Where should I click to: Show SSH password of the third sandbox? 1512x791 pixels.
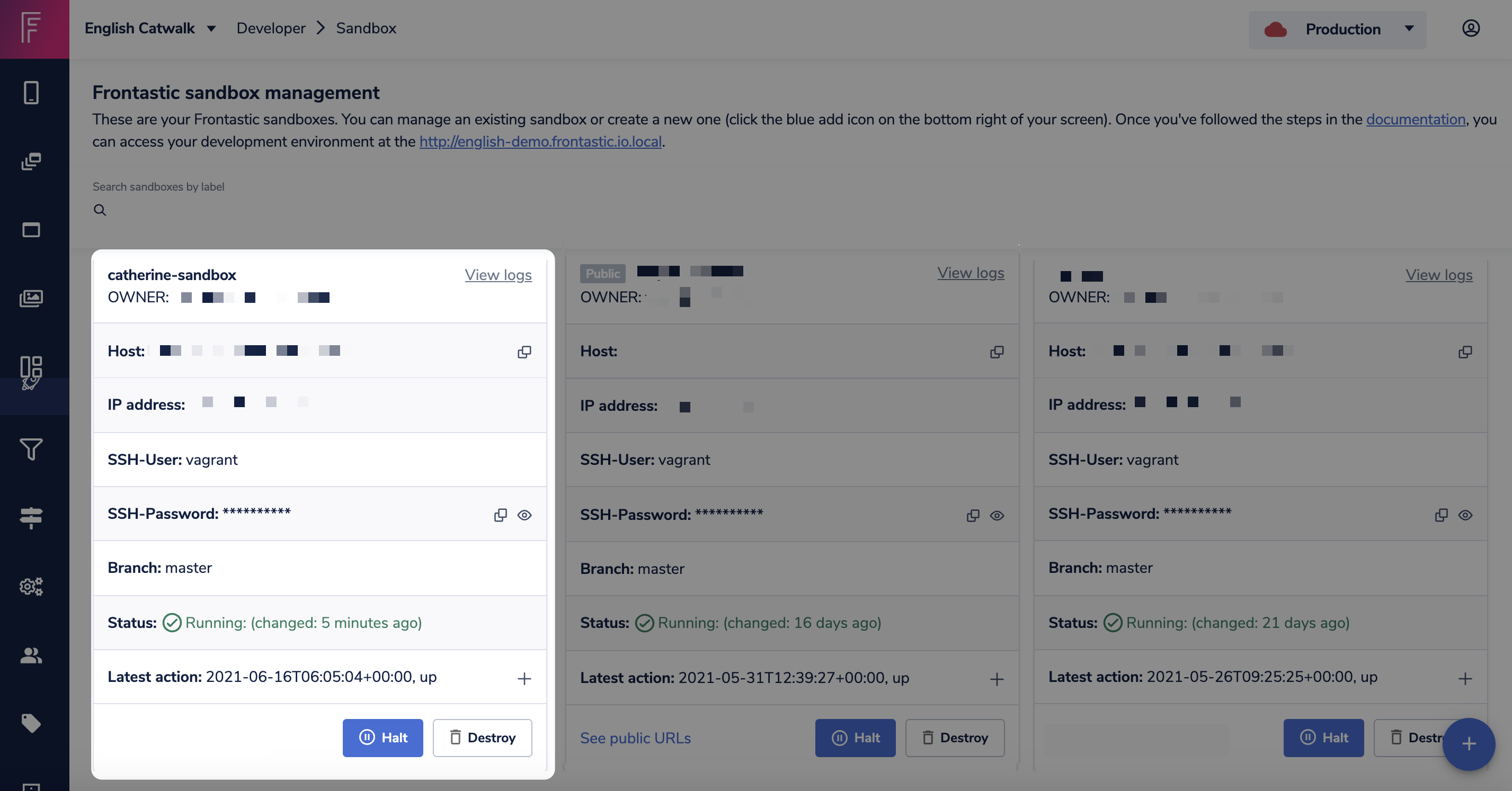pos(1465,515)
